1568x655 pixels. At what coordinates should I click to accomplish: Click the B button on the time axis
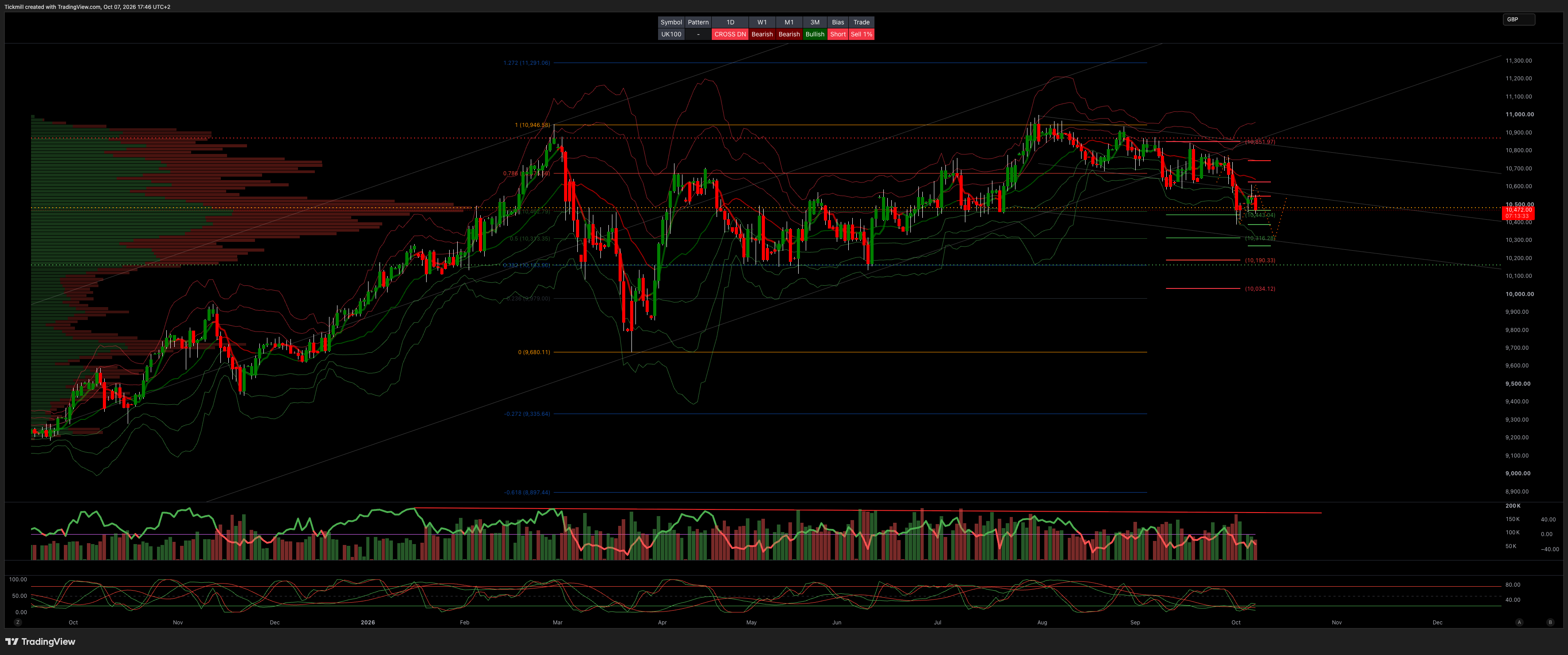[x=1550, y=622]
